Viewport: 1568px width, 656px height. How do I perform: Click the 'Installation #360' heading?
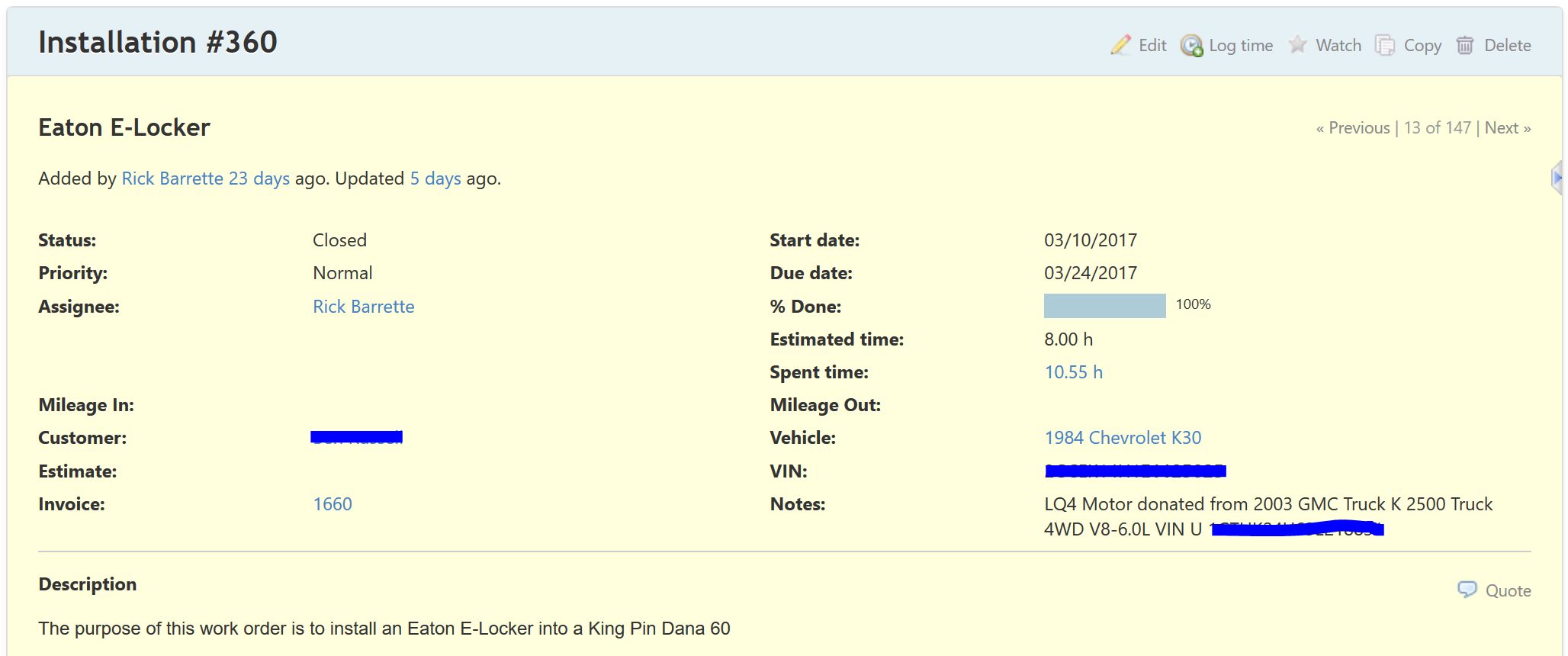coord(158,42)
